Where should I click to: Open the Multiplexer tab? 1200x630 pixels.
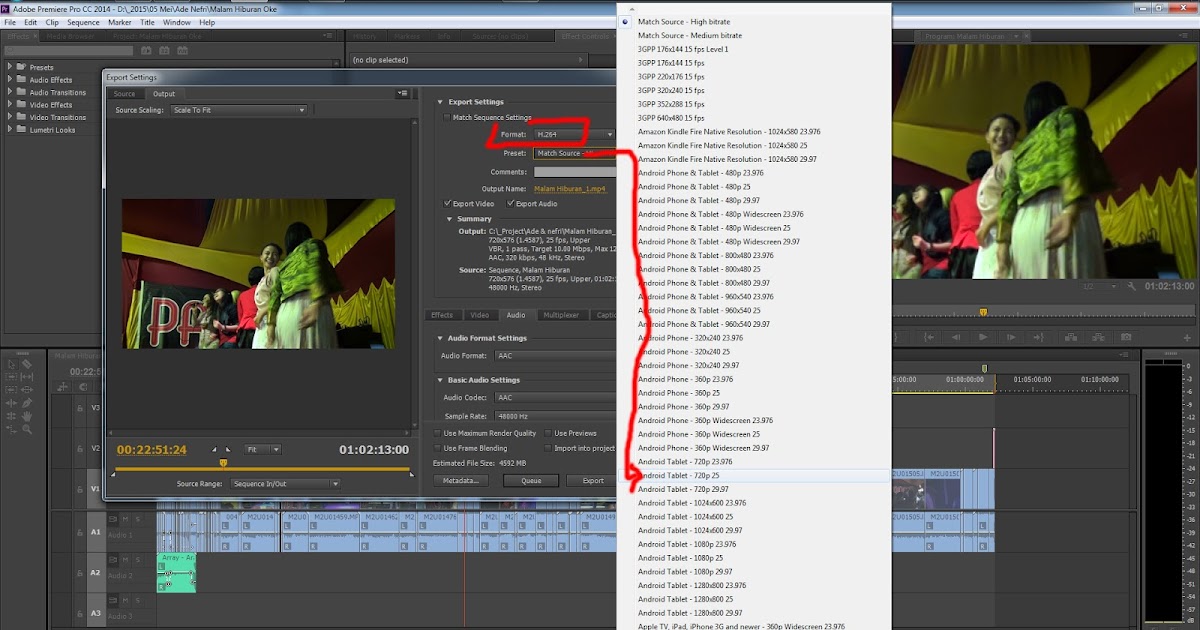[x=561, y=315]
